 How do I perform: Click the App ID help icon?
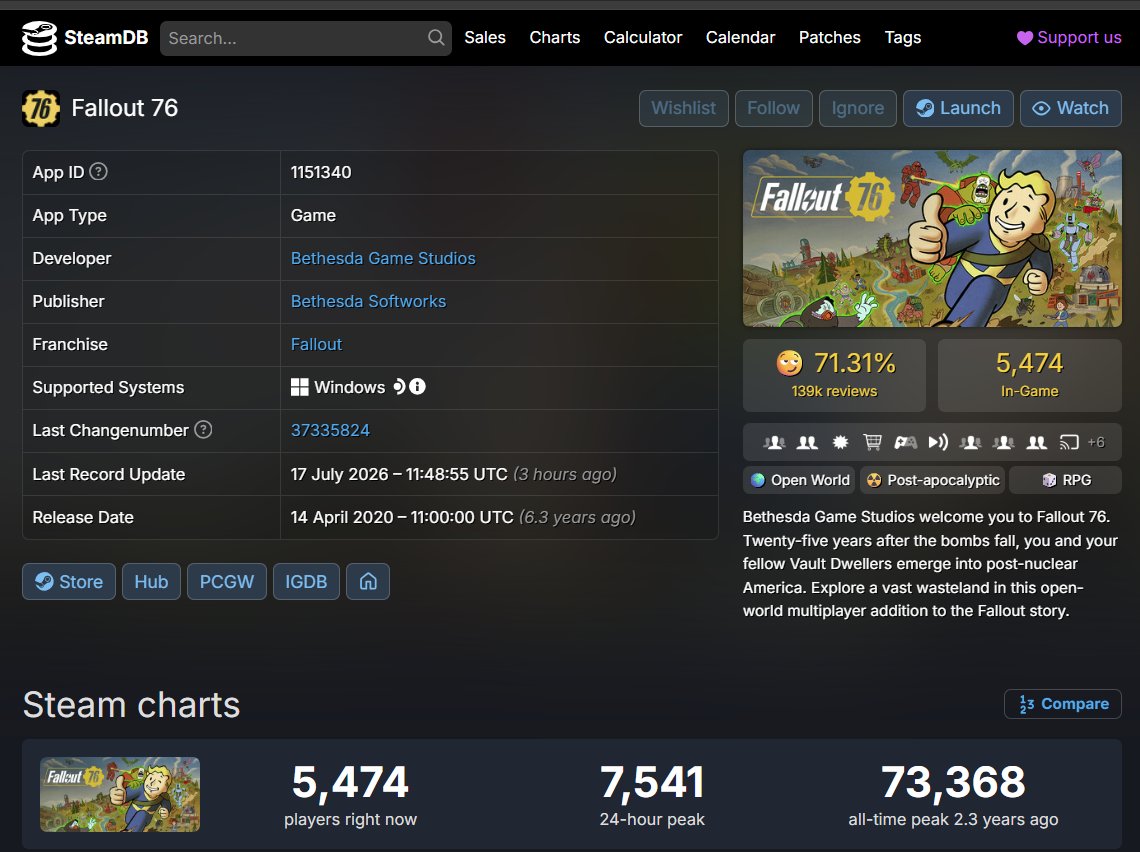point(98,172)
